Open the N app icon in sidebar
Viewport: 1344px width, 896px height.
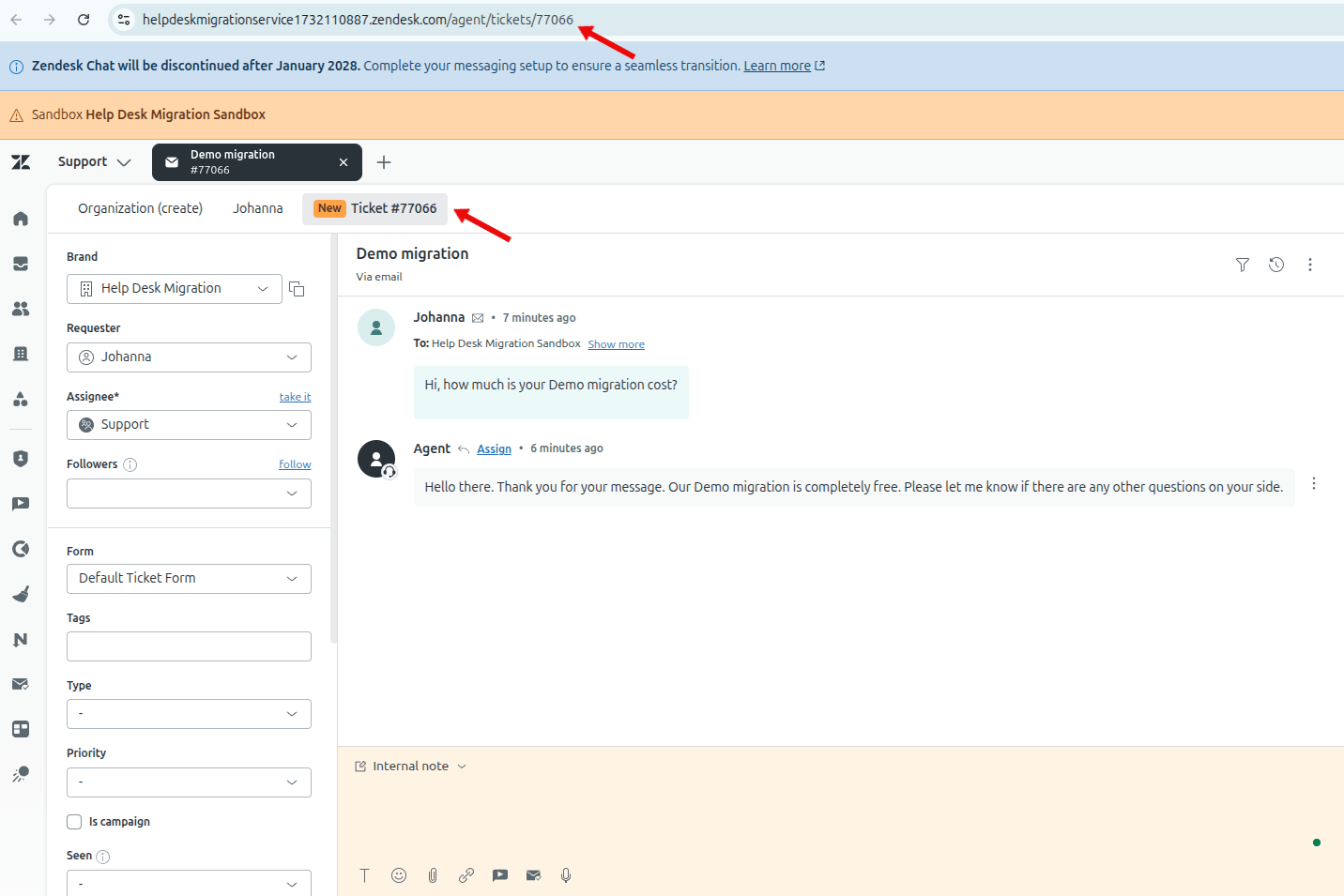(21, 639)
